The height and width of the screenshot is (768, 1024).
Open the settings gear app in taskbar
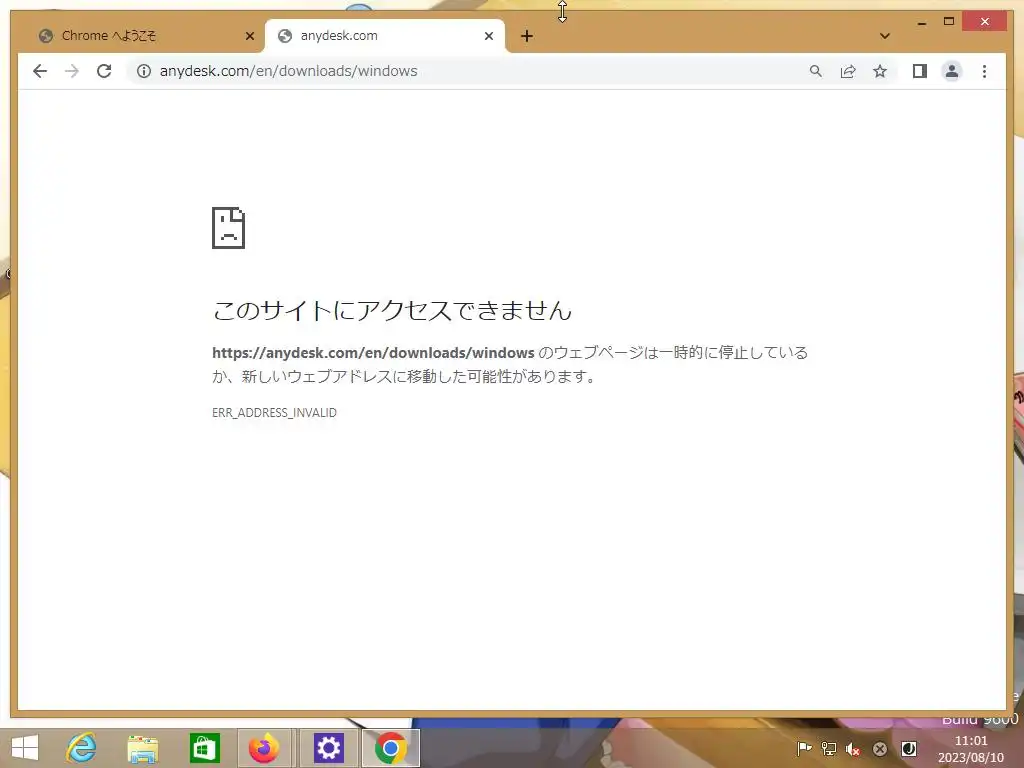coord(328,748)
